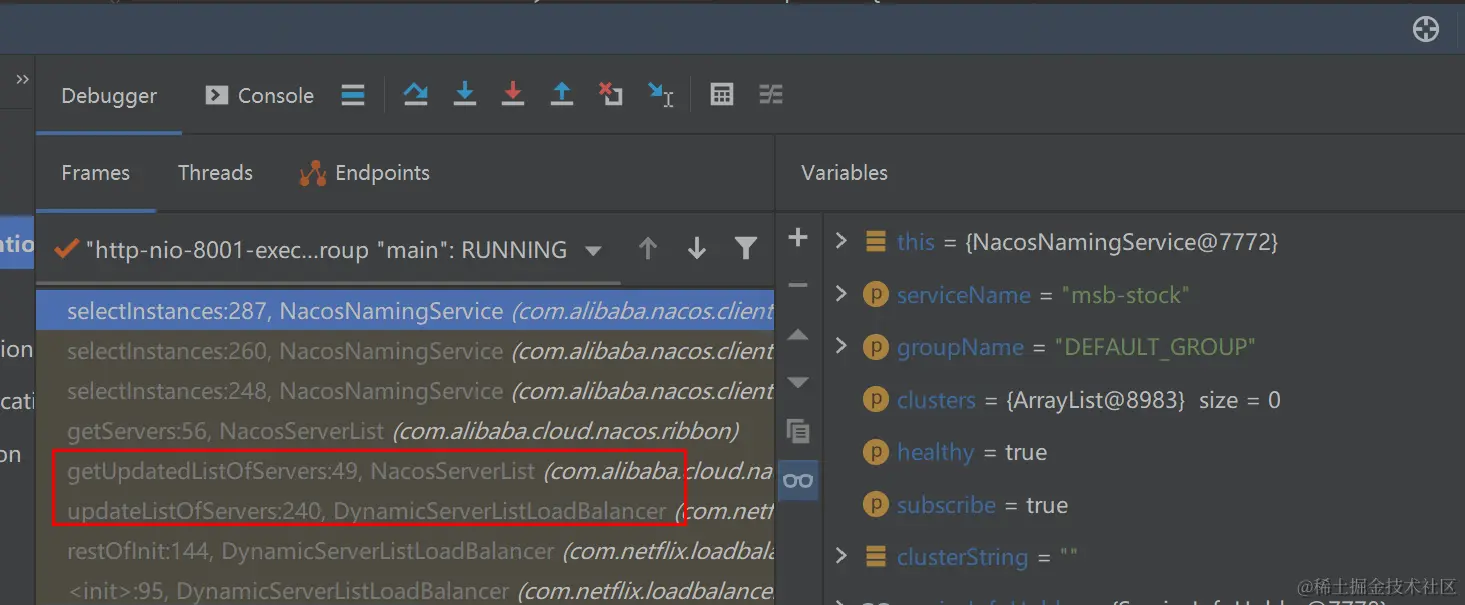
Task: Select frame <init>:95, DynamicServerListLoadBalancer
Action: pos(405,590)
